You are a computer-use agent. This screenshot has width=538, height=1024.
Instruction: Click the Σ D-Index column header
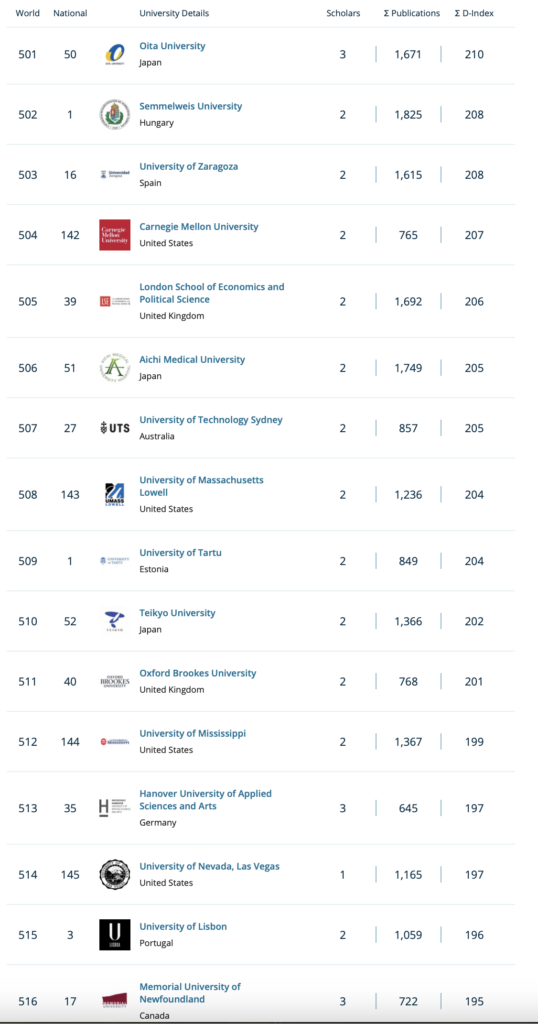coord(474,13)
